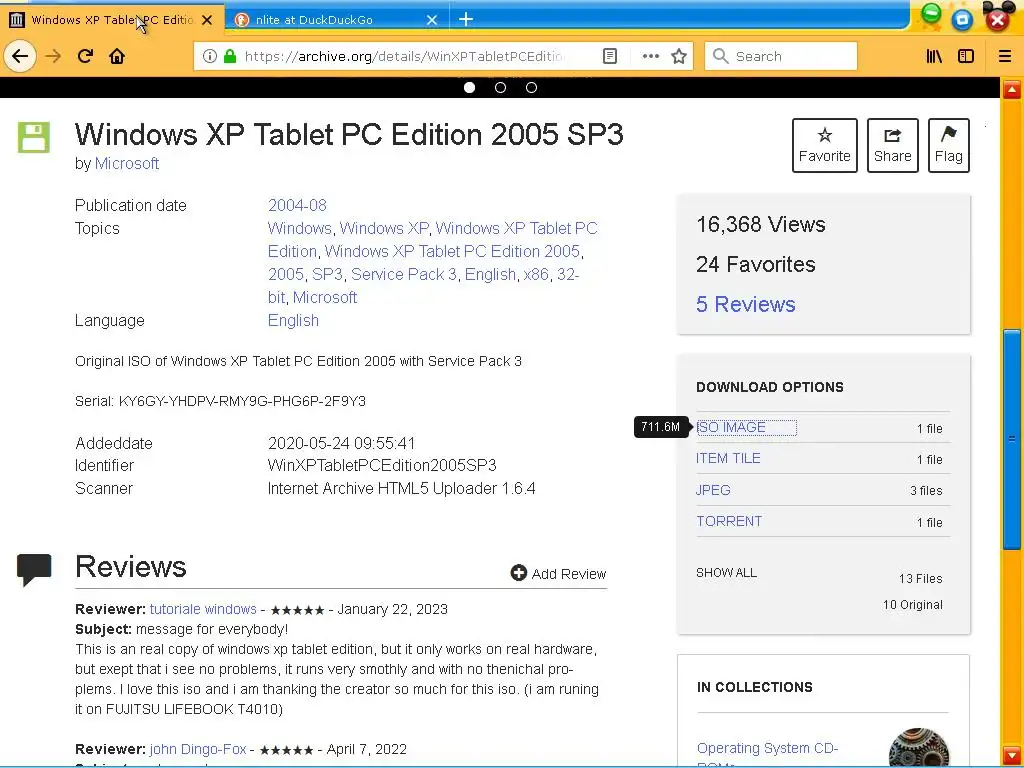
Task: Click the Share button
Action: point(893,146)
